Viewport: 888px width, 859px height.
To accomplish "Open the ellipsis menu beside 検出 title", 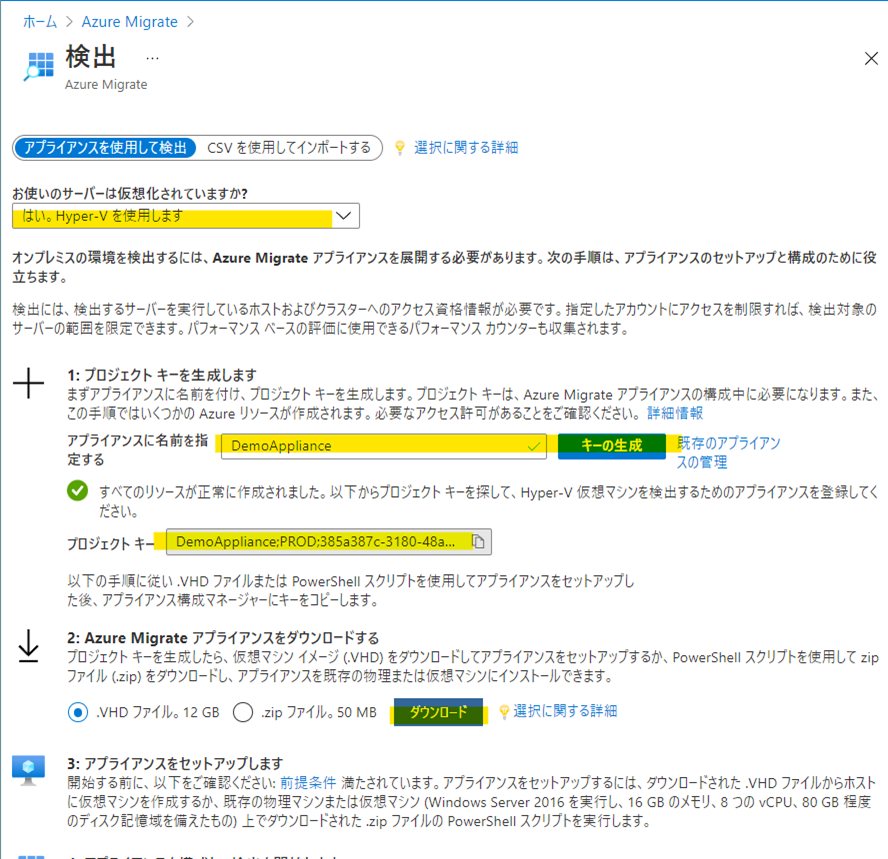I will (x=153, y=57).
